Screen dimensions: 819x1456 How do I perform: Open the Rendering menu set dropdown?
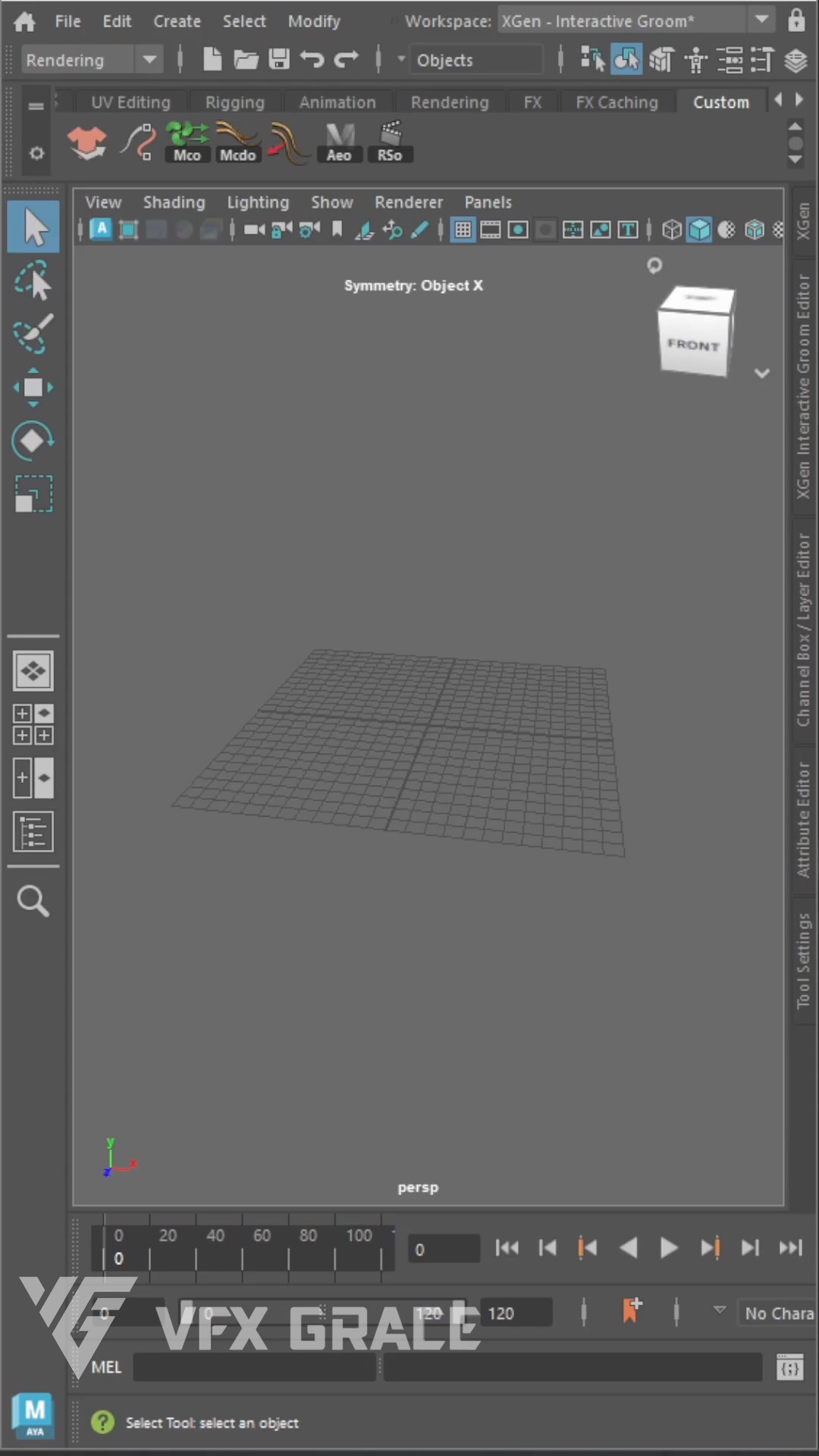pos(91,60)
